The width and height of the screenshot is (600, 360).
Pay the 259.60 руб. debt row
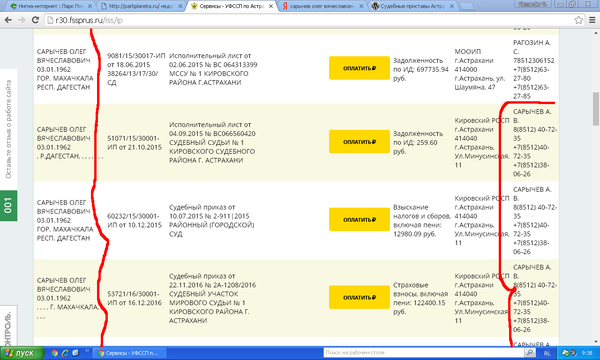tap(359, 142)
